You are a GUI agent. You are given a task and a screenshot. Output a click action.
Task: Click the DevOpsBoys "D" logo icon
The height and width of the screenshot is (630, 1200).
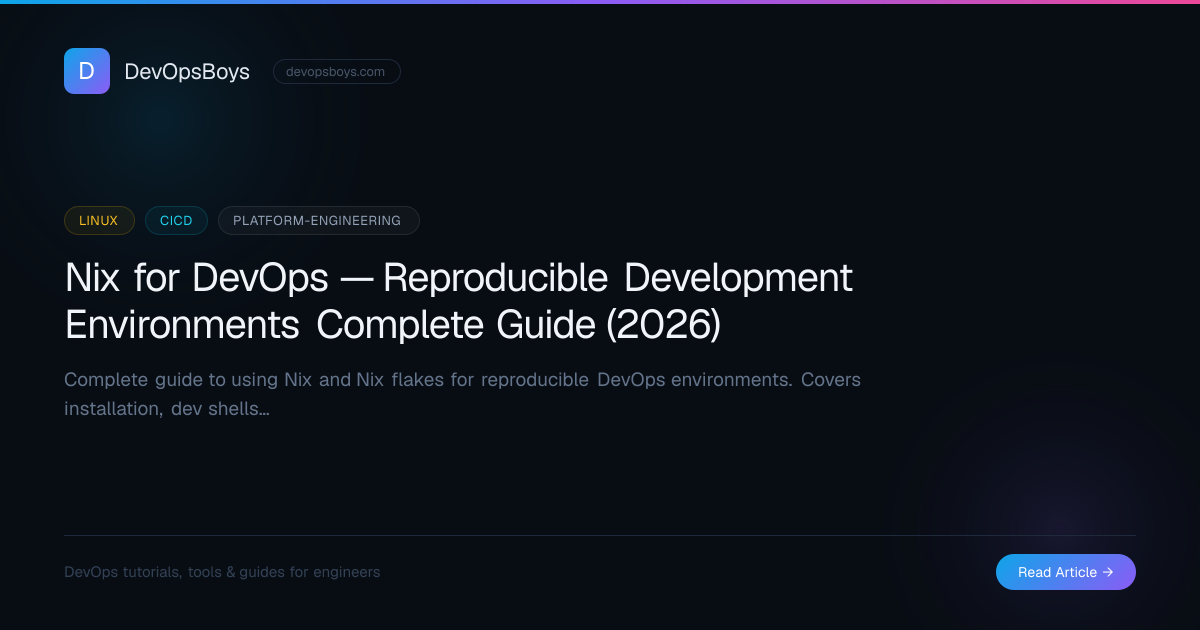(87, 71)
